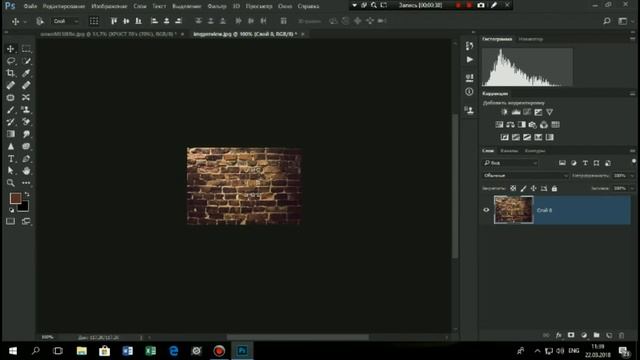This screenshot has height=360, width=640.
Task: Select the Crop tool
Action: [x=11, y=73]
